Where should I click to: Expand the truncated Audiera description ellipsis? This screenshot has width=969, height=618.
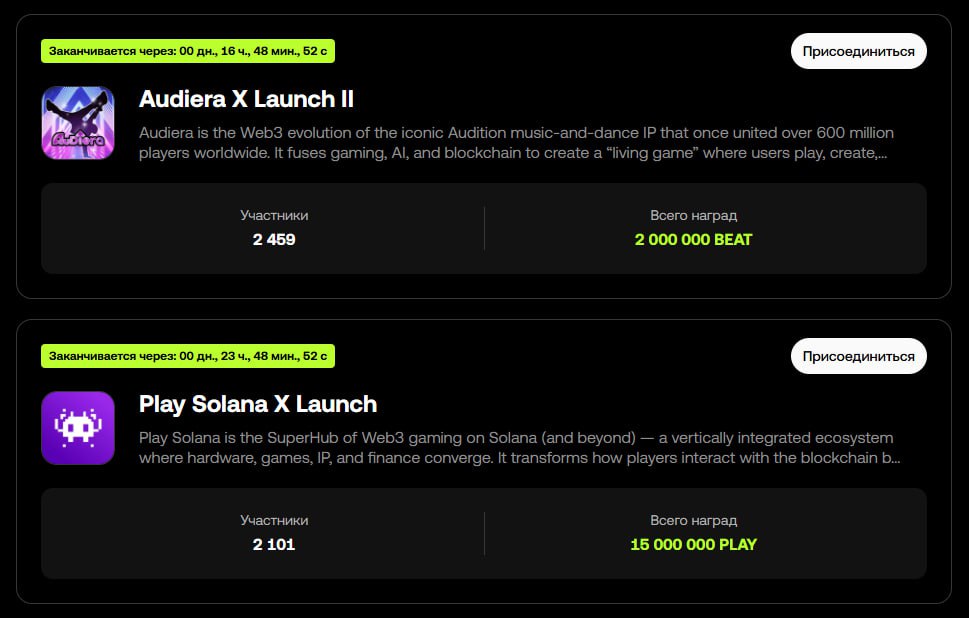pos(882,155)
